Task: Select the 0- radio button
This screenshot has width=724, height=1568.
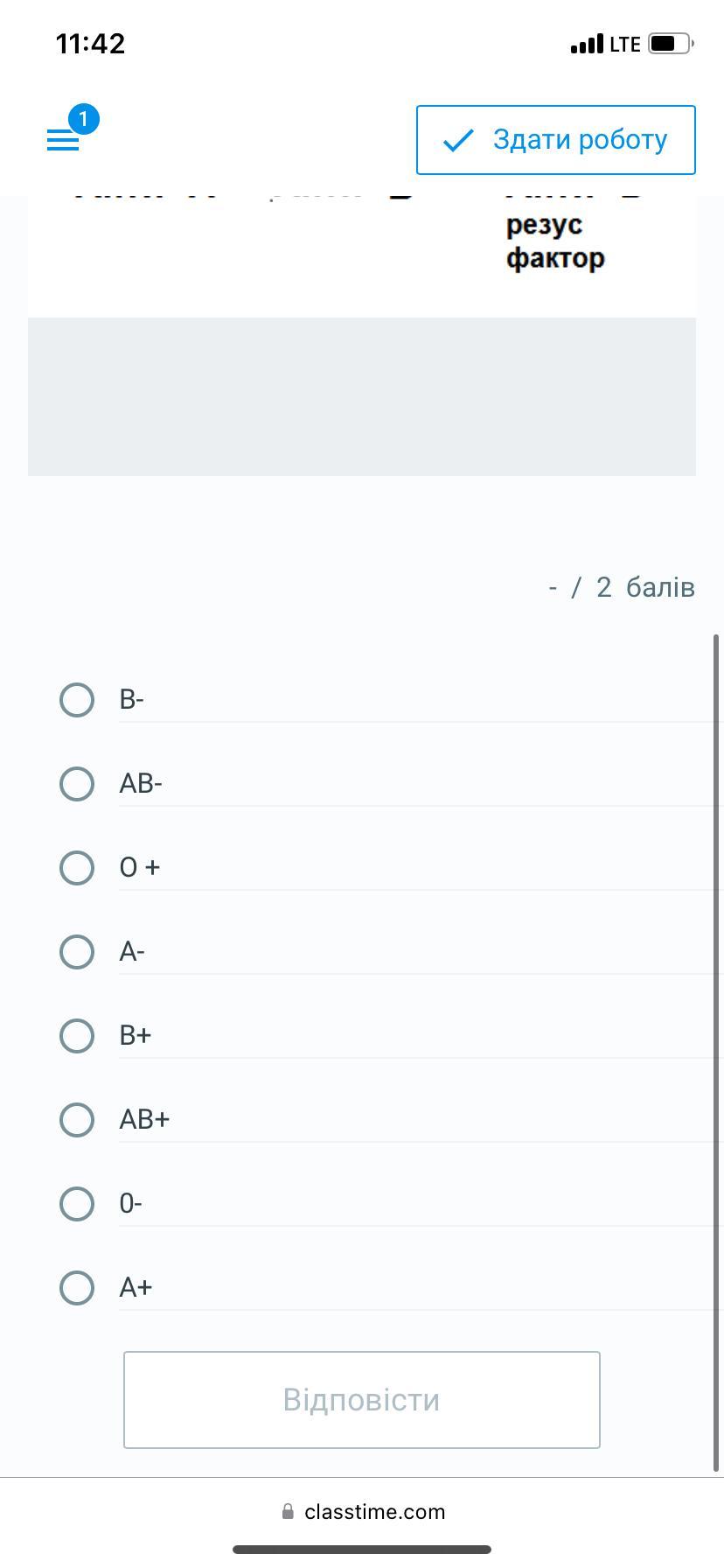Action: [x=77, y=1204]
